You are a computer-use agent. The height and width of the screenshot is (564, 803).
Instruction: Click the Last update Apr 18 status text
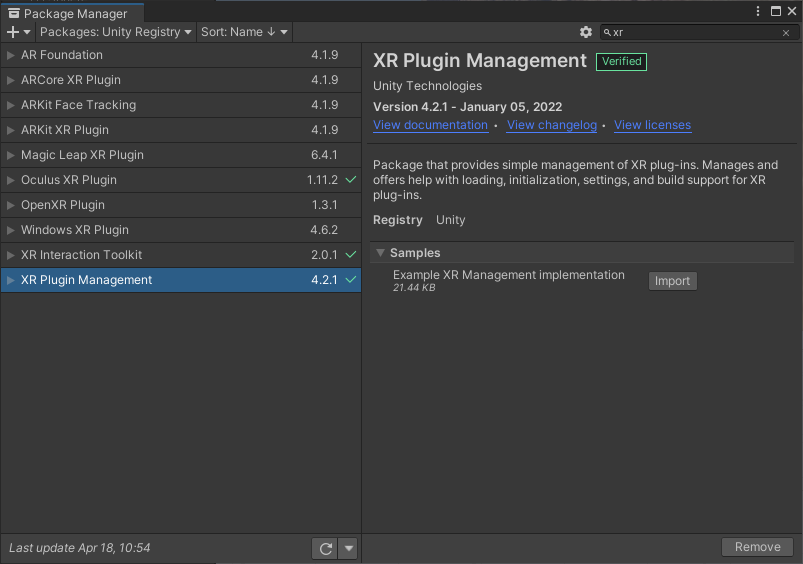[x=80, y=548]
